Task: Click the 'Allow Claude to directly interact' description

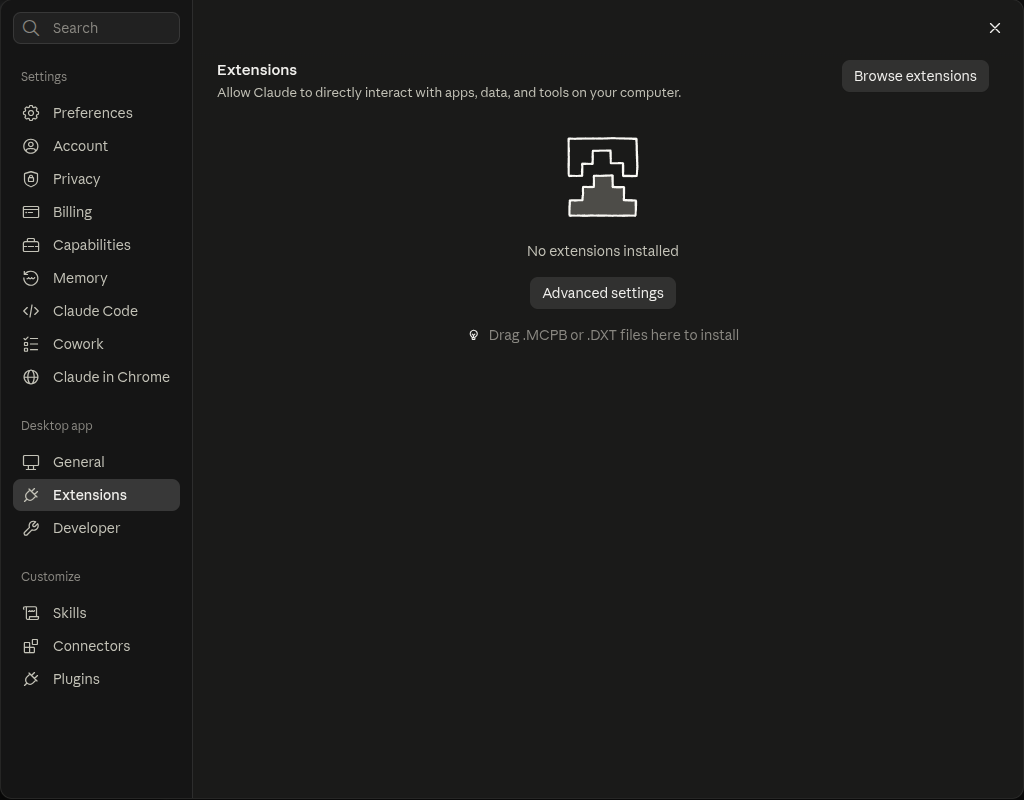Action: pos(449,93)
